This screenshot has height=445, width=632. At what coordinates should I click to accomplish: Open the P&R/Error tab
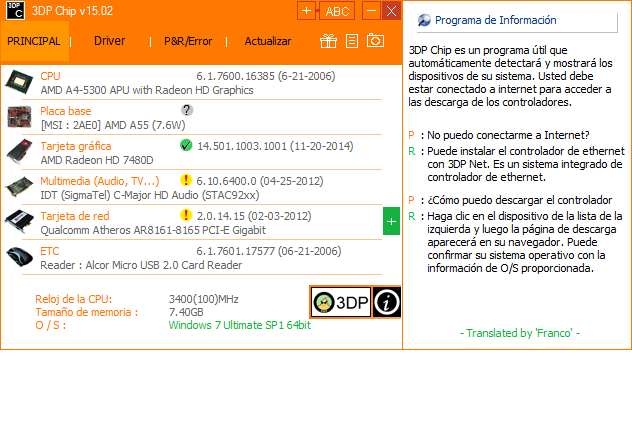coord(188,41)
